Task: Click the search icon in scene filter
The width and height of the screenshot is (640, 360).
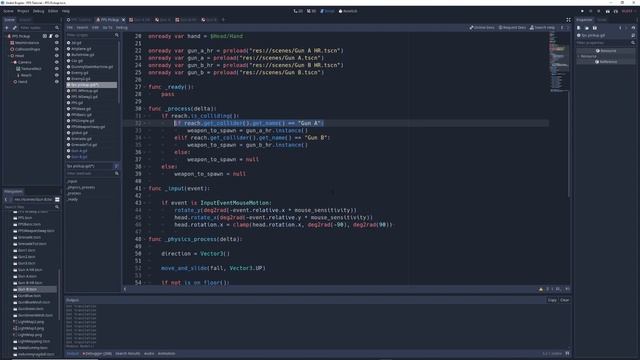Action: [57, 28]
